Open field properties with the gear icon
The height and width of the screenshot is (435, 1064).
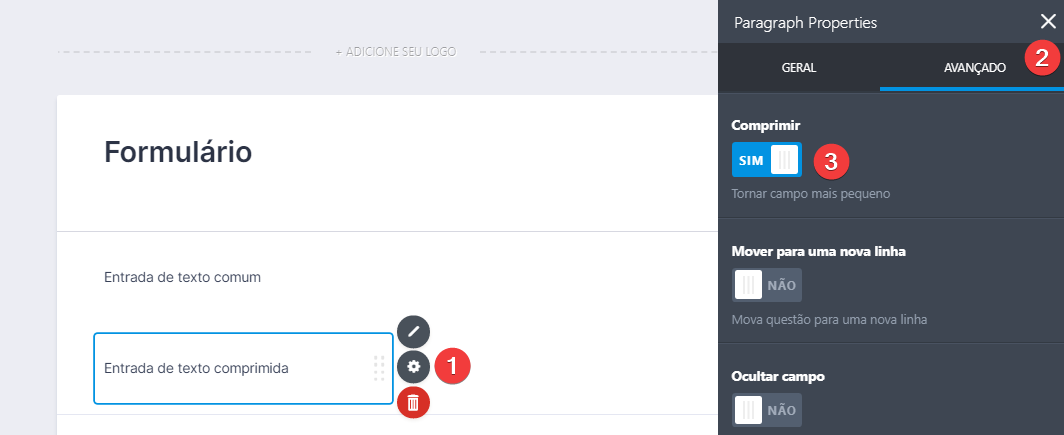(x=413, y=367)
